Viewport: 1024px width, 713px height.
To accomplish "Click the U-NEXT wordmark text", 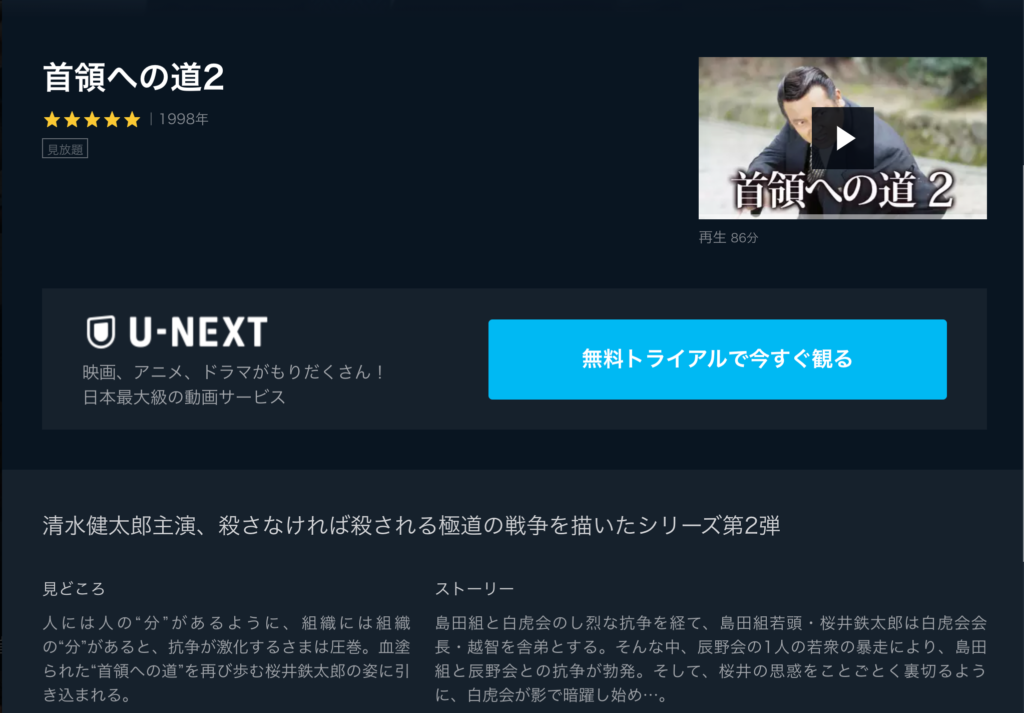I will (x=198, y=332).
